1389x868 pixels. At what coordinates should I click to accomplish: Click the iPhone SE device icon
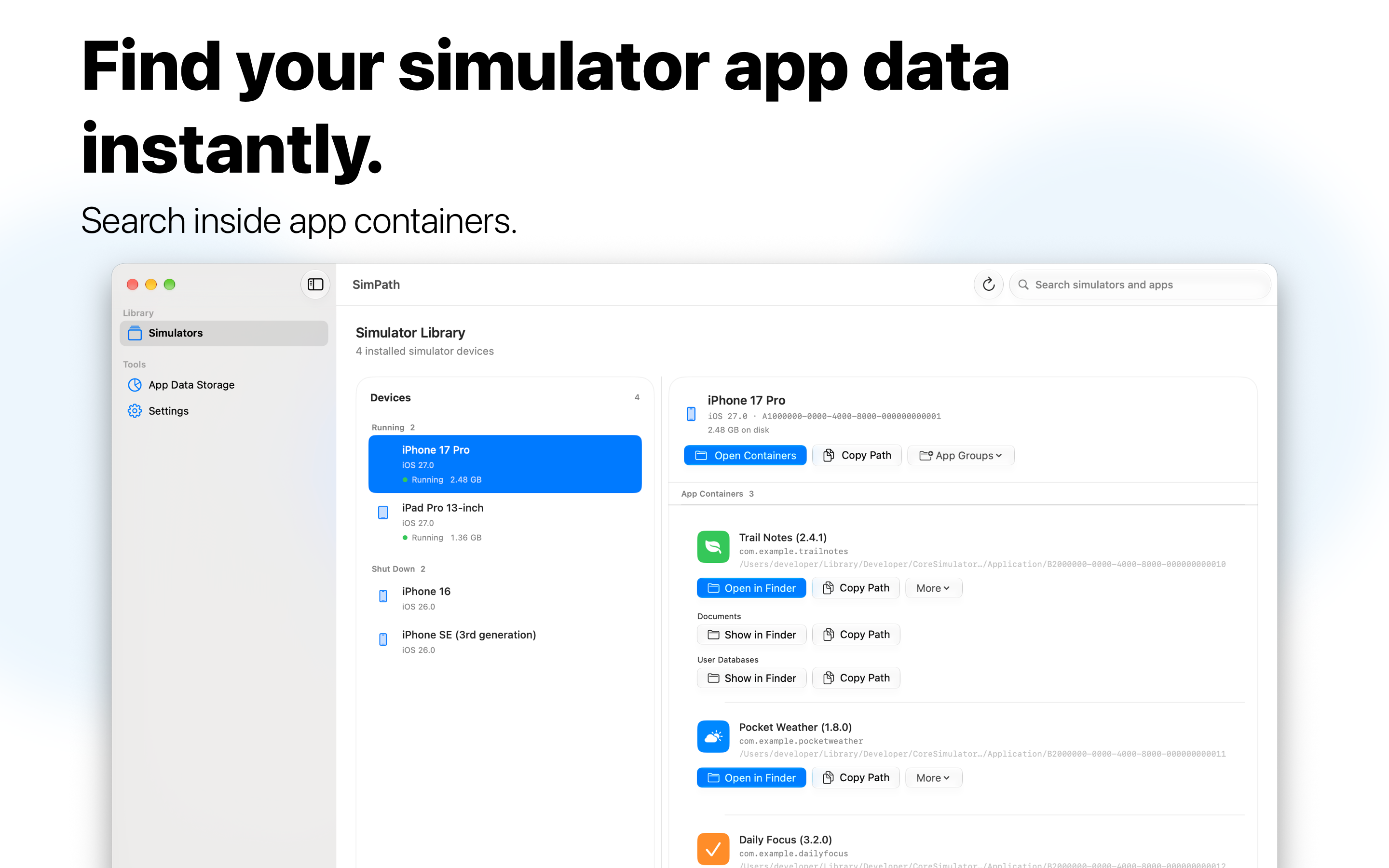(x=383, y=639)
